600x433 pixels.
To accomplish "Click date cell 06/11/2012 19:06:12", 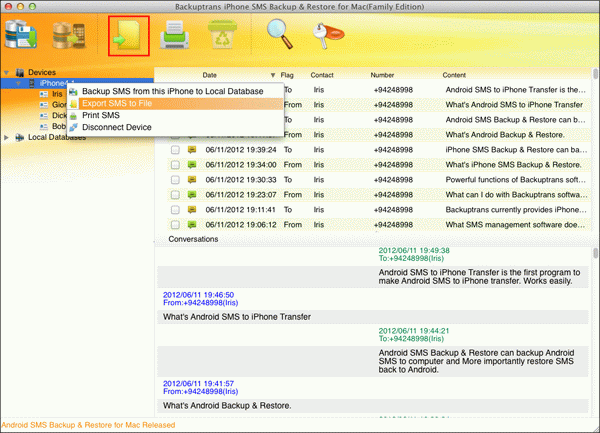I will (x=241, y=225).
